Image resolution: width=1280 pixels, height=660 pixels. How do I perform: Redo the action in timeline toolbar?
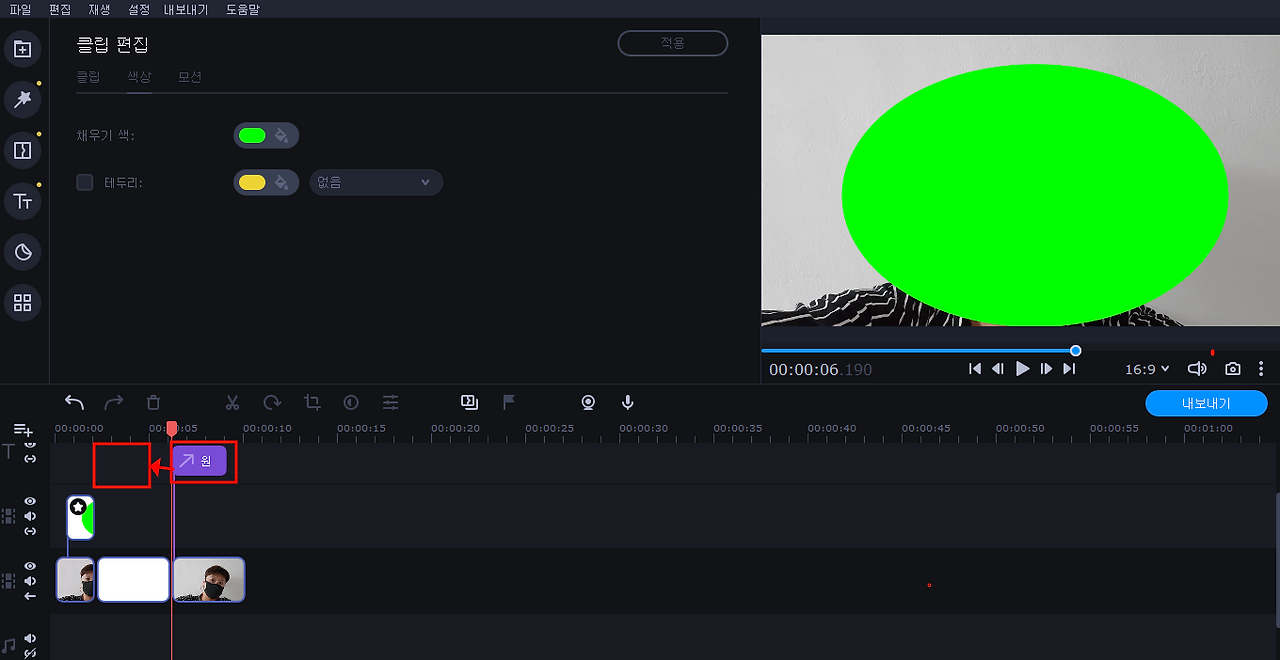point(114,402)
